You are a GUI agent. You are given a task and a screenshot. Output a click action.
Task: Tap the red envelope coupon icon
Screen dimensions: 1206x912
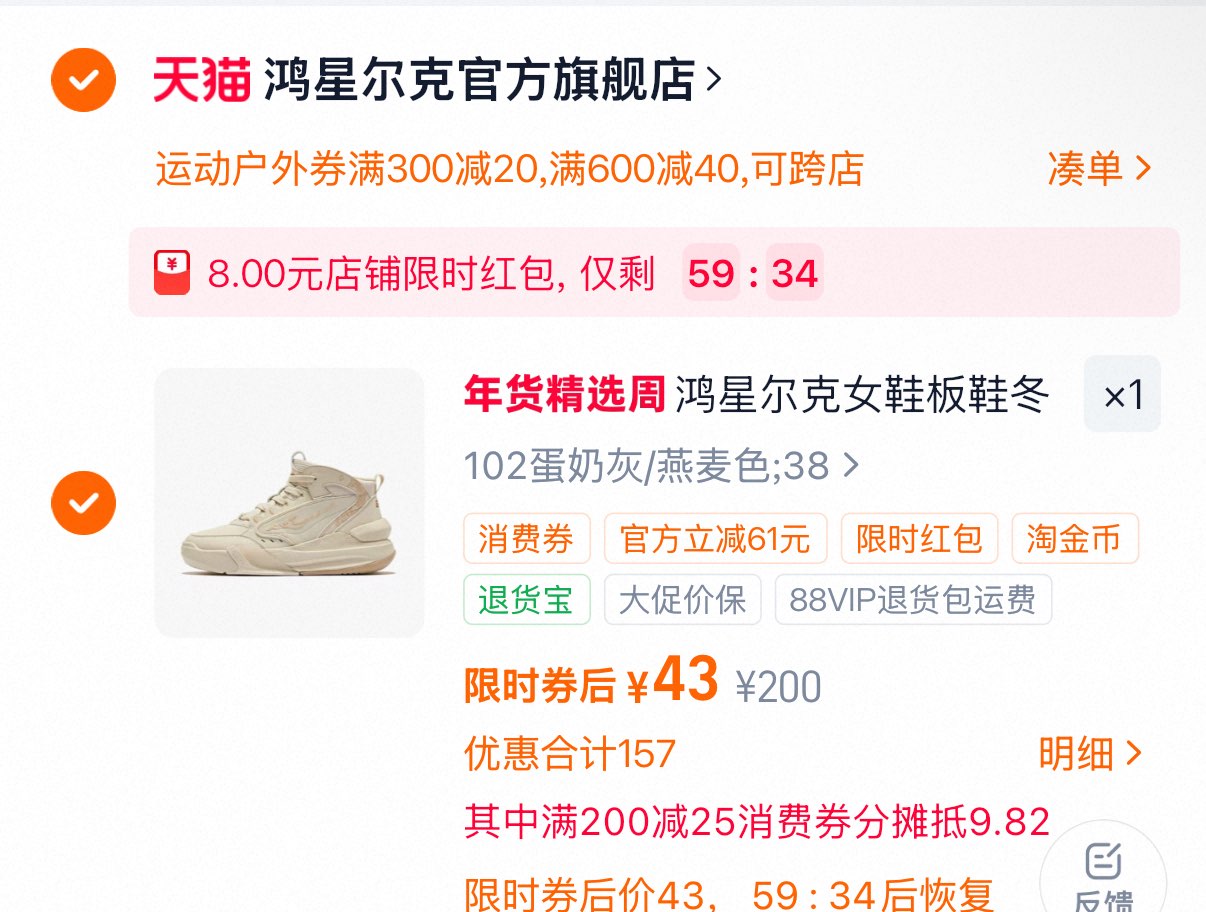tap(172, 273)
